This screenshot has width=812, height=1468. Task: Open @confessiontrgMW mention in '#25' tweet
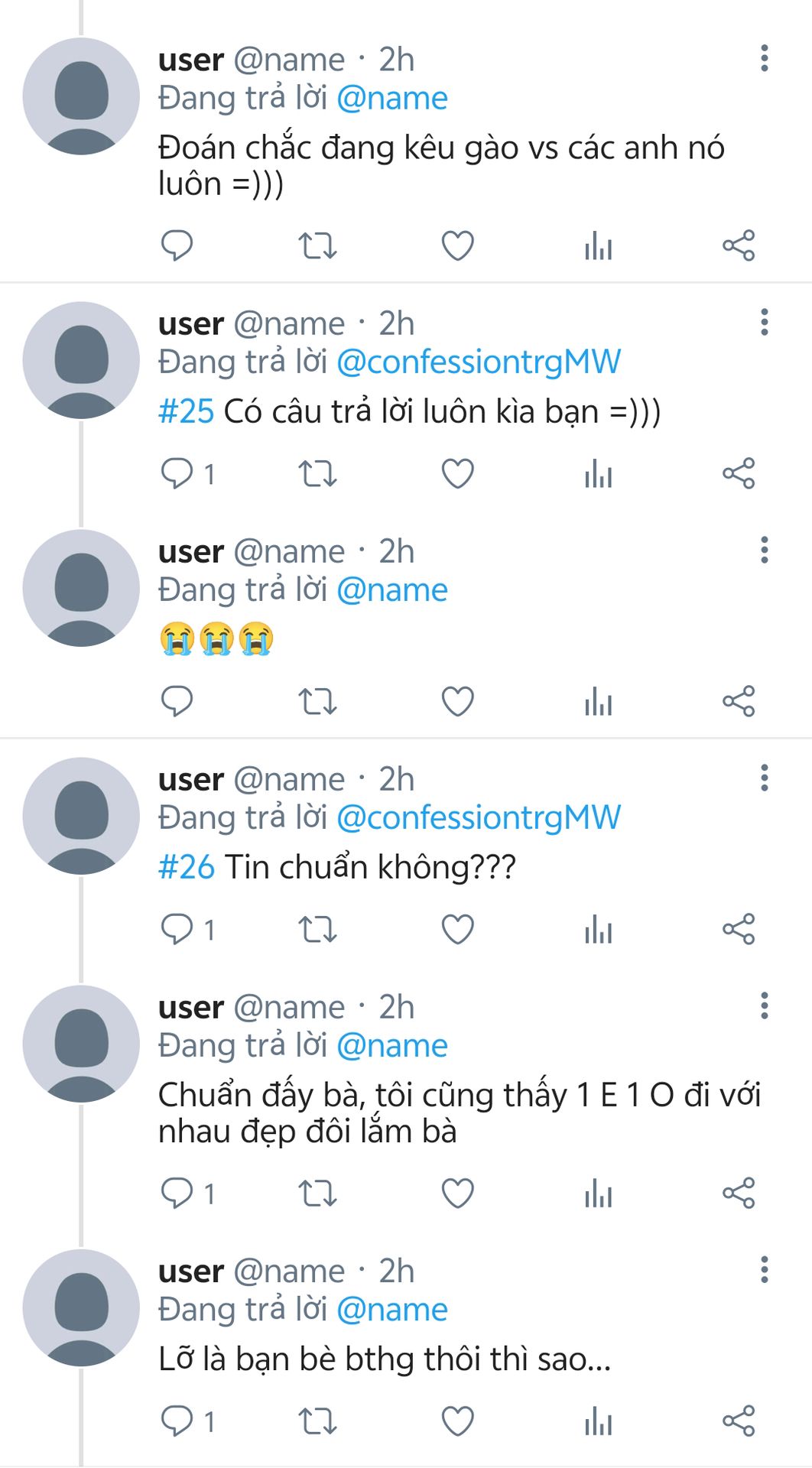pos(479,362)
